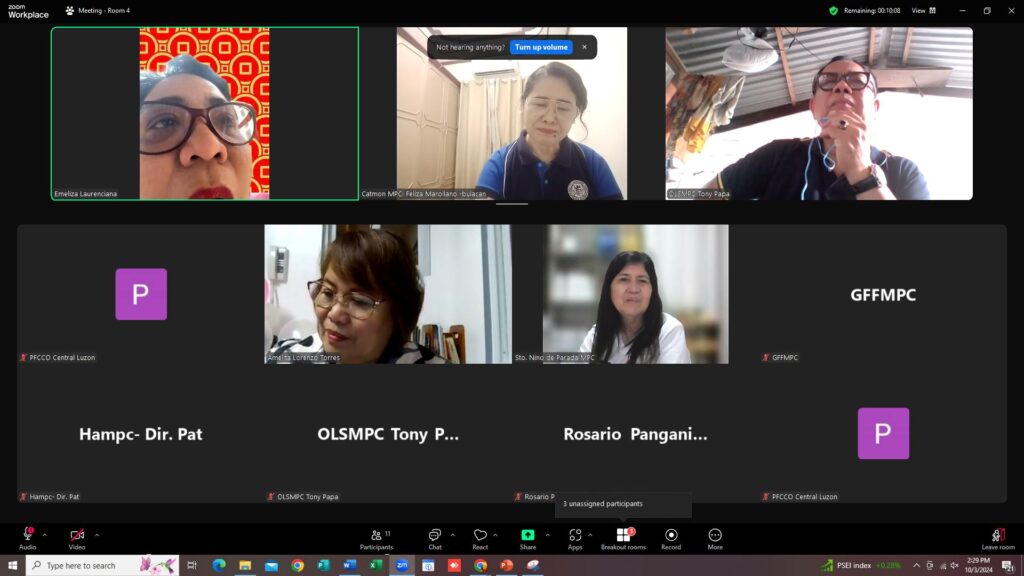Expand the Share options arrow
1024x576 pixels.
point(547,535)
